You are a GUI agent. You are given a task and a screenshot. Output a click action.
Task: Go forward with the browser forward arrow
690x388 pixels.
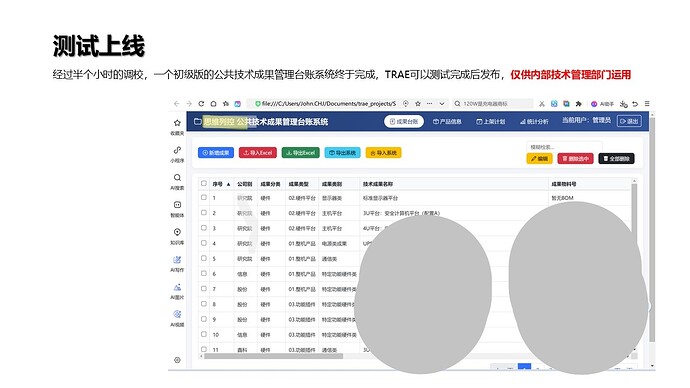pos(189,104)
